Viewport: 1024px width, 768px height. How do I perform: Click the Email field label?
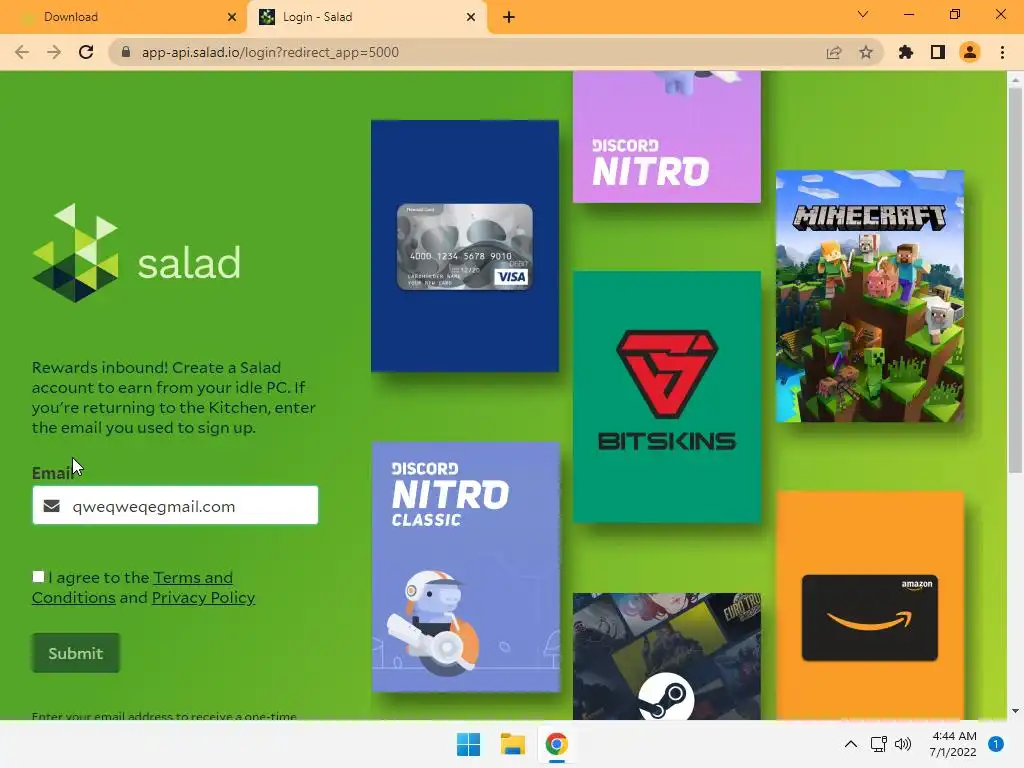52,473
